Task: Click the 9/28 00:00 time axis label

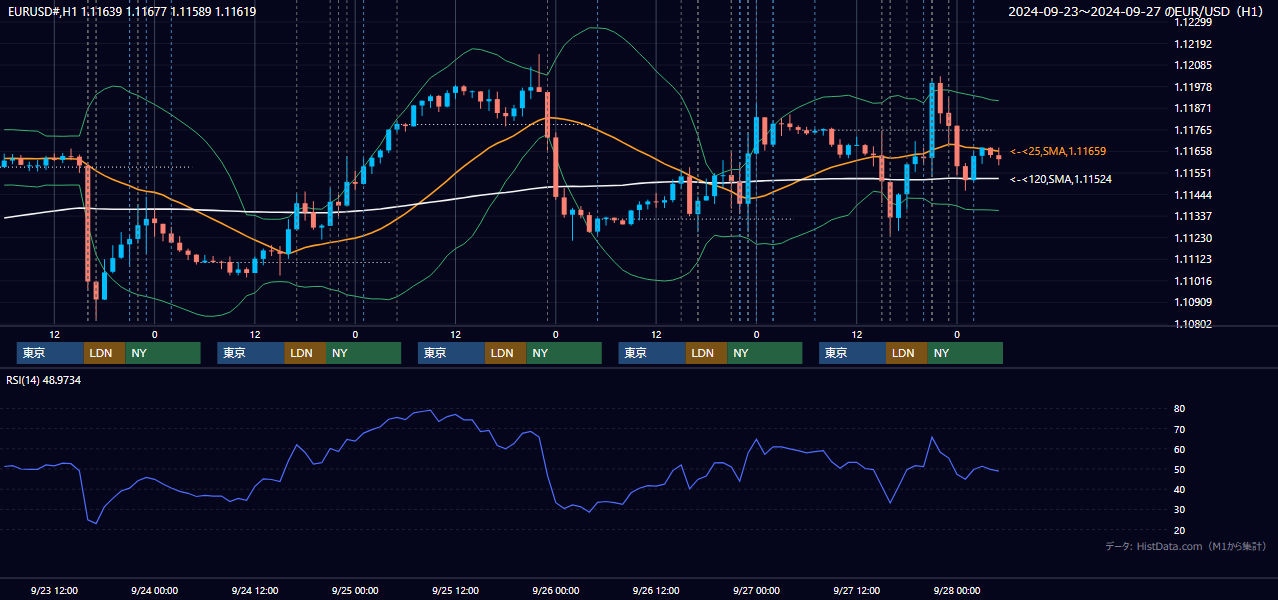Action: pos(957,590)
